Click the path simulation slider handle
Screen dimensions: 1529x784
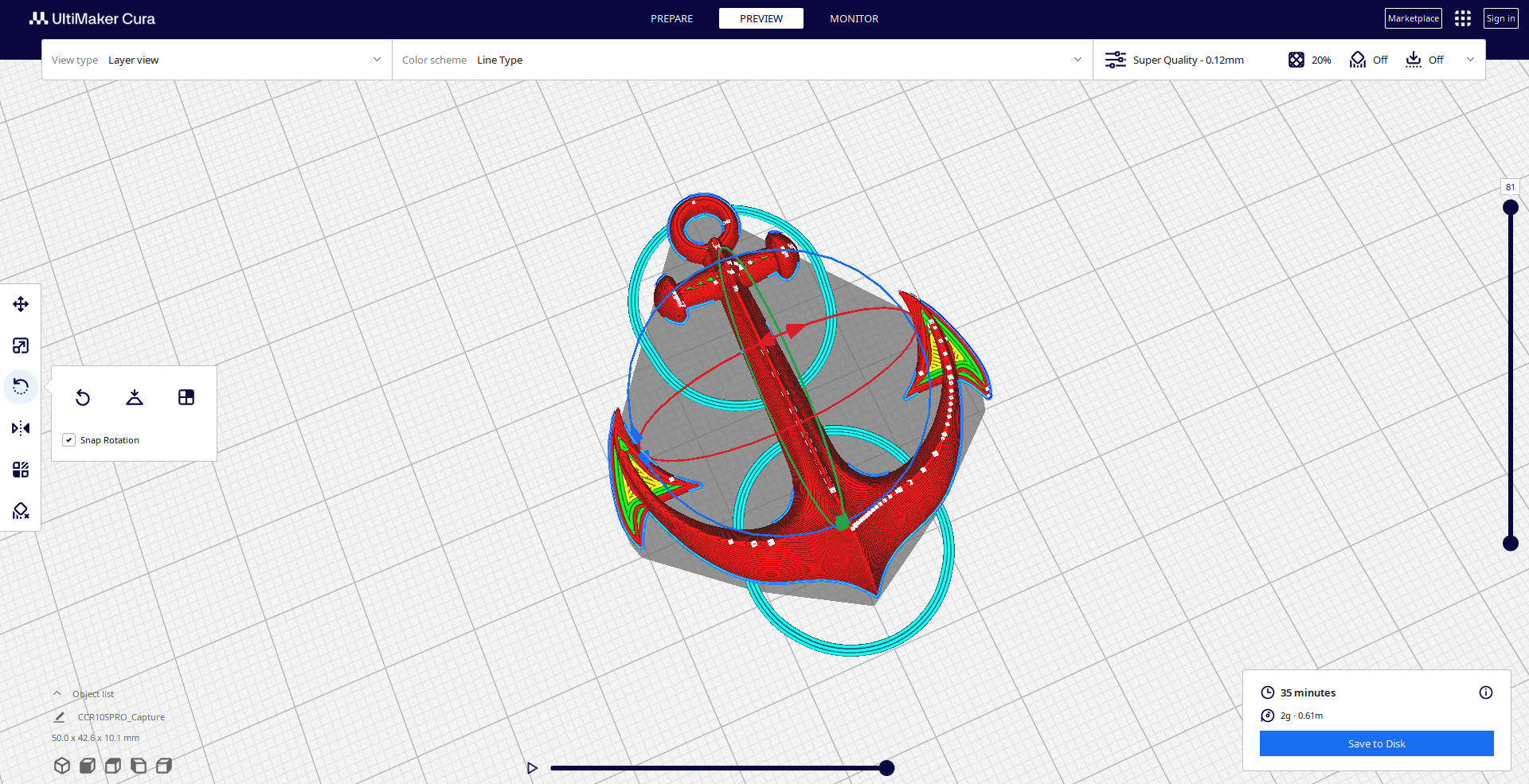[886, 768]
